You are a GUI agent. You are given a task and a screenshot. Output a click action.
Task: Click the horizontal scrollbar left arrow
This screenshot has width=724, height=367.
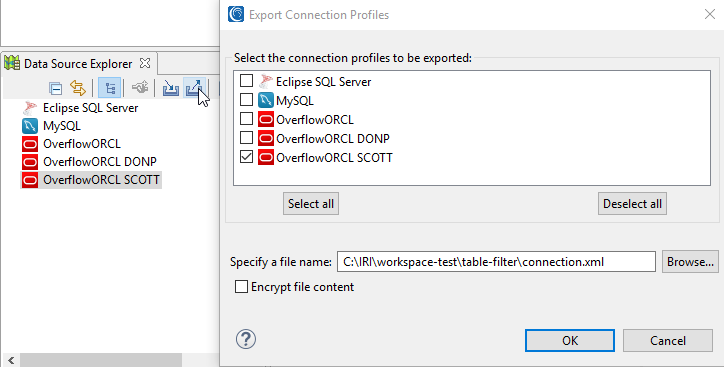click(x=11, y=360)
